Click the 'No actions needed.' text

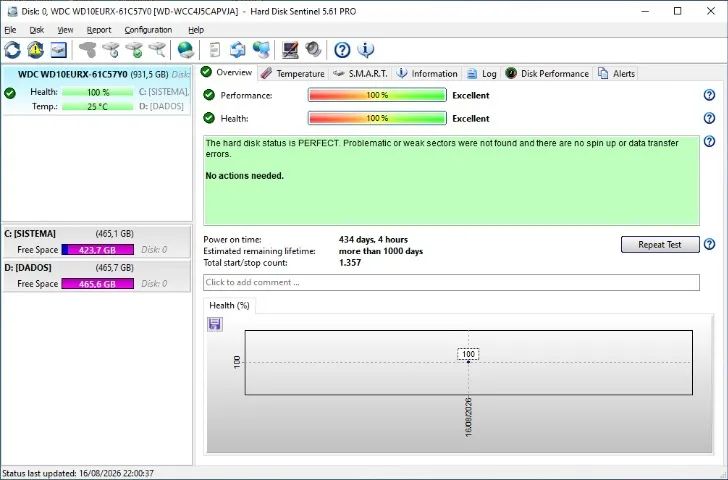tap(245, 176)
